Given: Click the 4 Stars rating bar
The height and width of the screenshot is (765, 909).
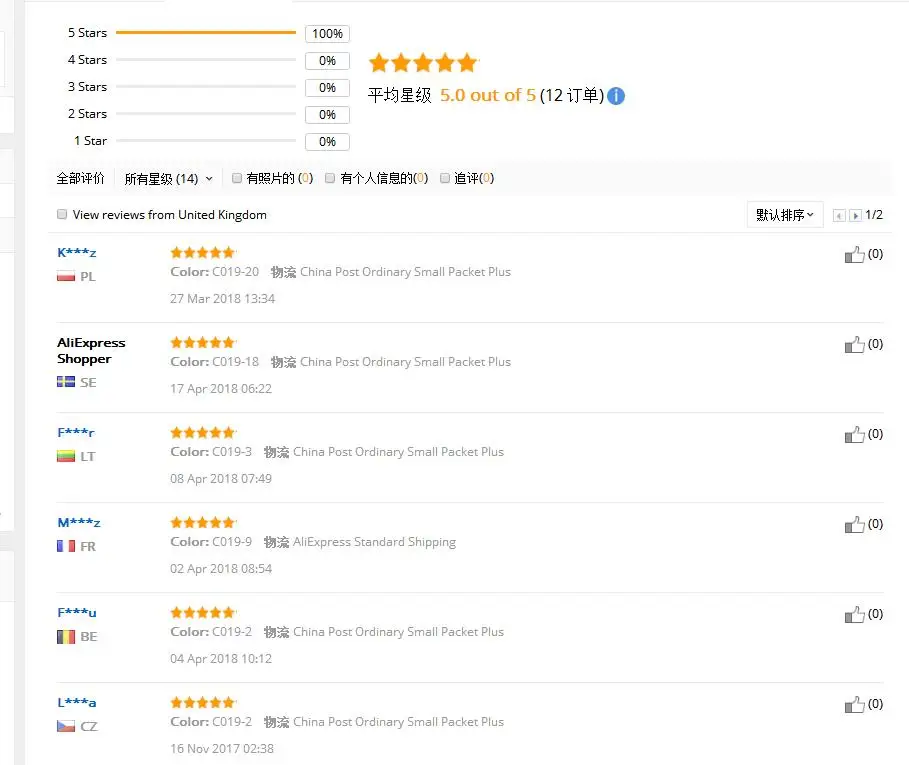Looking at the screenshot, I should point(206,60).
